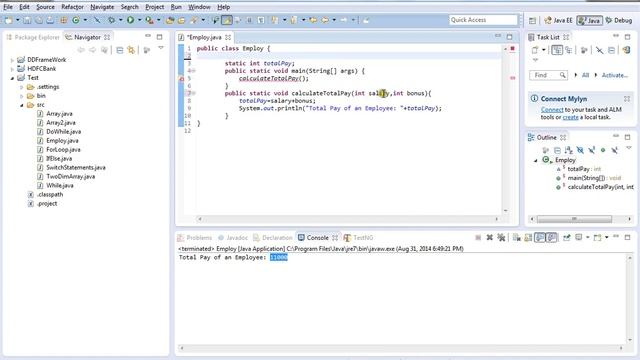
Task: Open the Project menu
Action: tap(155, 7)
